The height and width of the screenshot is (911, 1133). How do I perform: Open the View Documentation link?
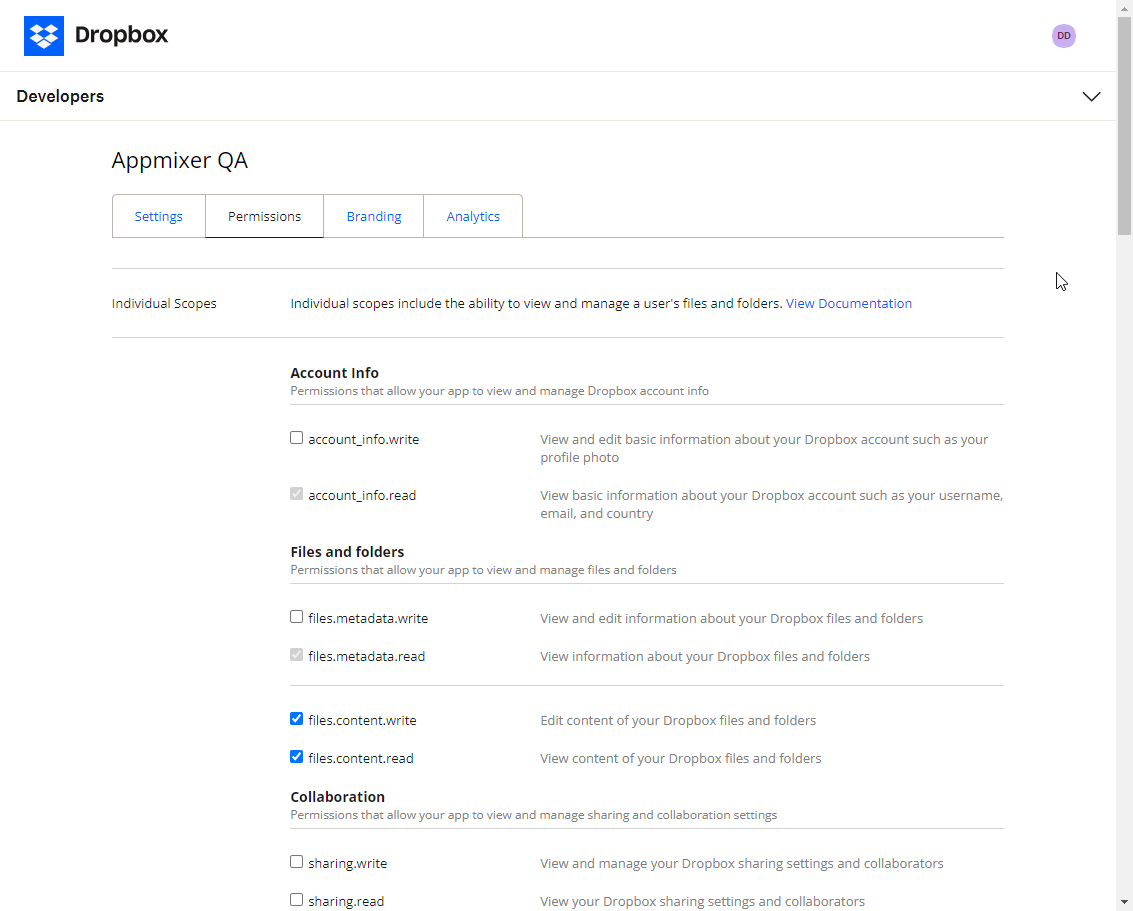coord(848,303)
